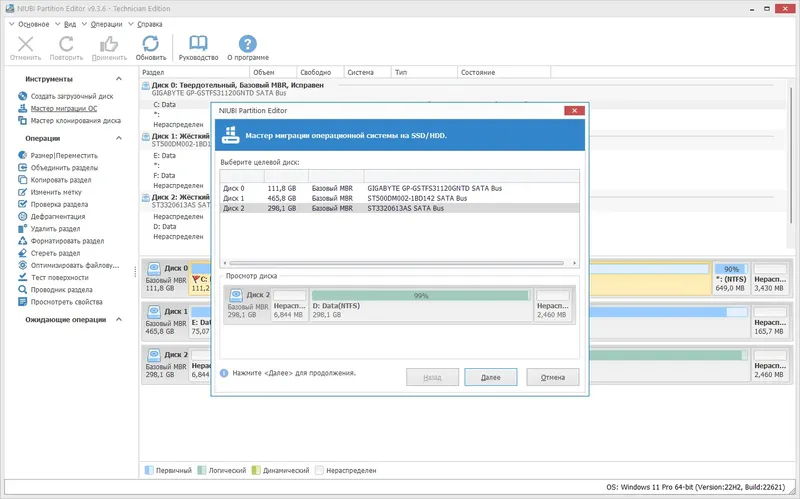The image size is (800, 499).
Task: Click the Мастер миграции ОС link
Action: 64,108
